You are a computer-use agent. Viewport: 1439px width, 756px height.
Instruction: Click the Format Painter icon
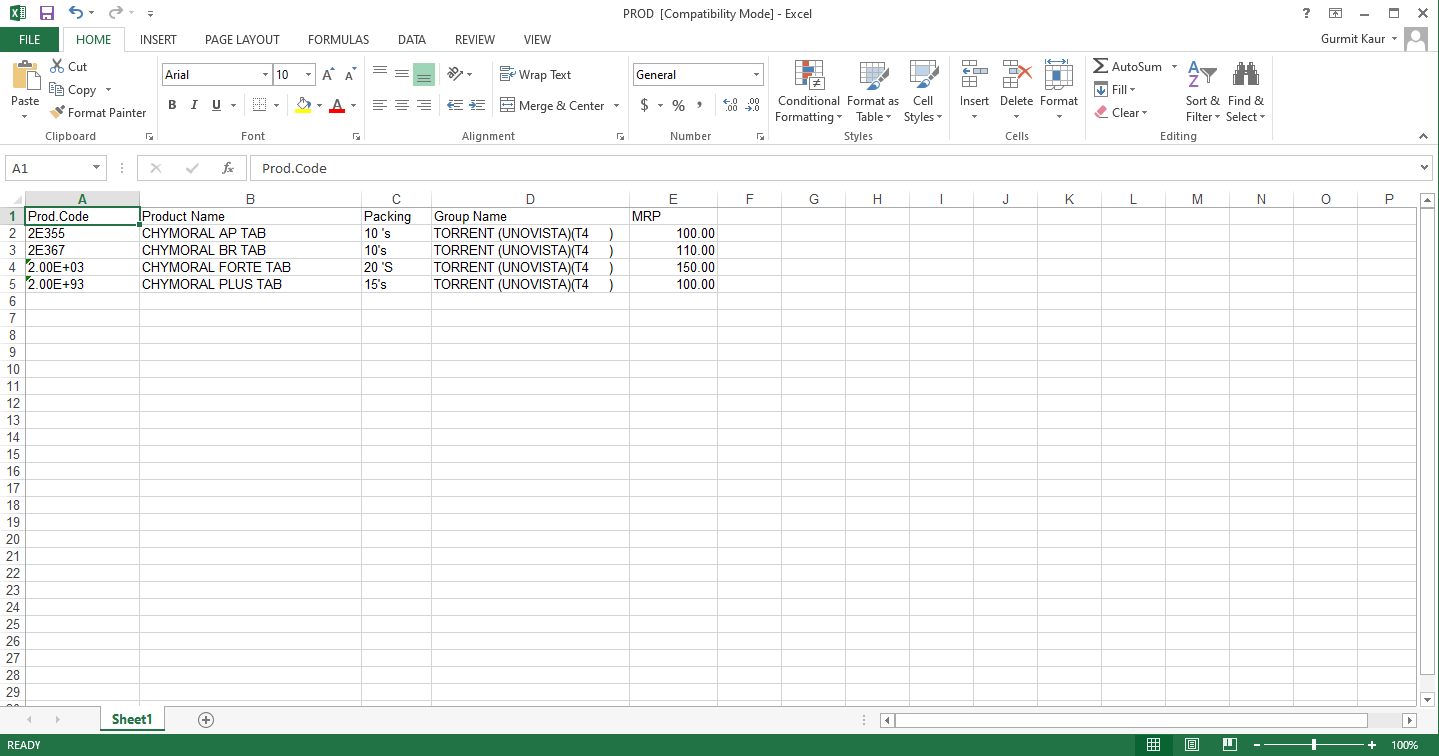[x=58, y=113]
